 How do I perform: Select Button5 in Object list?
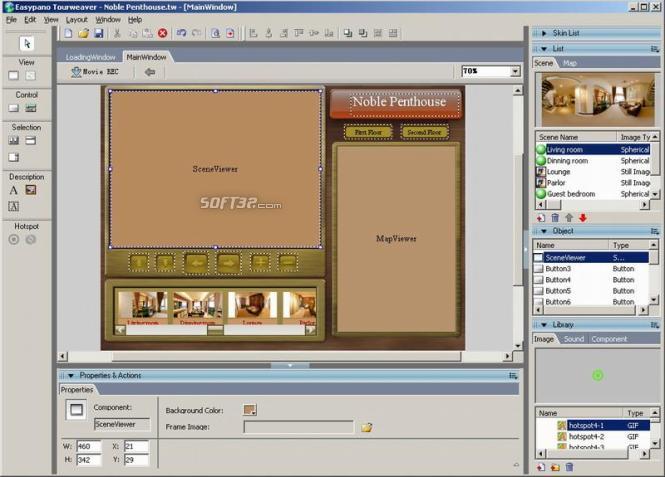[x=591, y=291]
